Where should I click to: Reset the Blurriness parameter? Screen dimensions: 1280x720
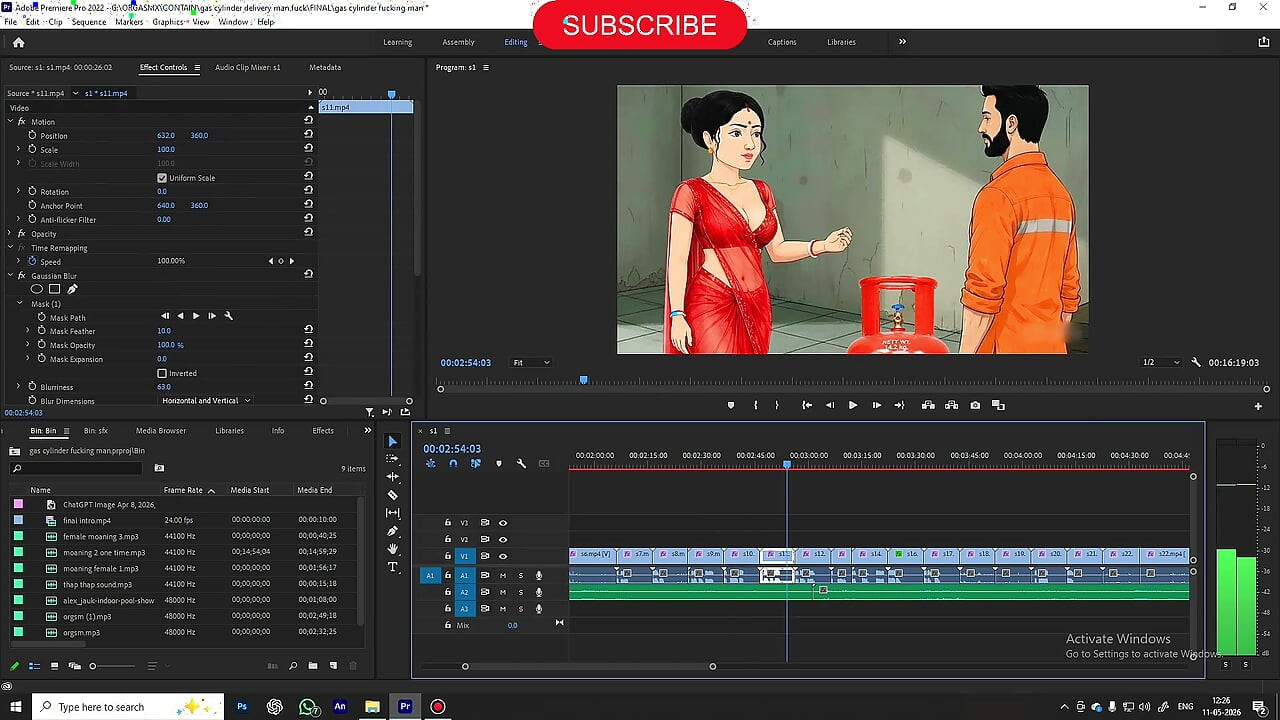pos(308,387)
